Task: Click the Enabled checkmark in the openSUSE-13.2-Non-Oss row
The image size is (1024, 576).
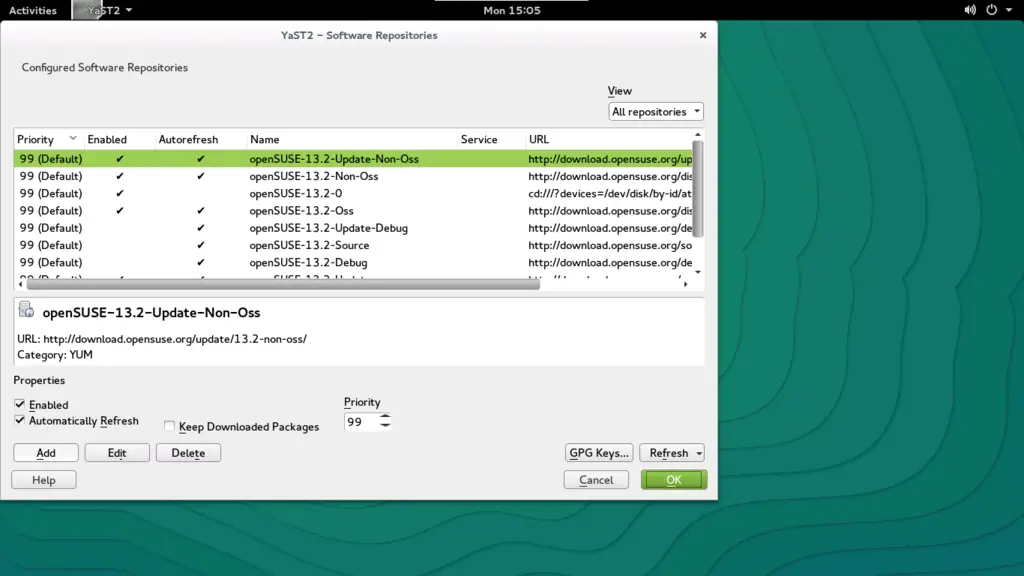Action: [x=120, y=176]
